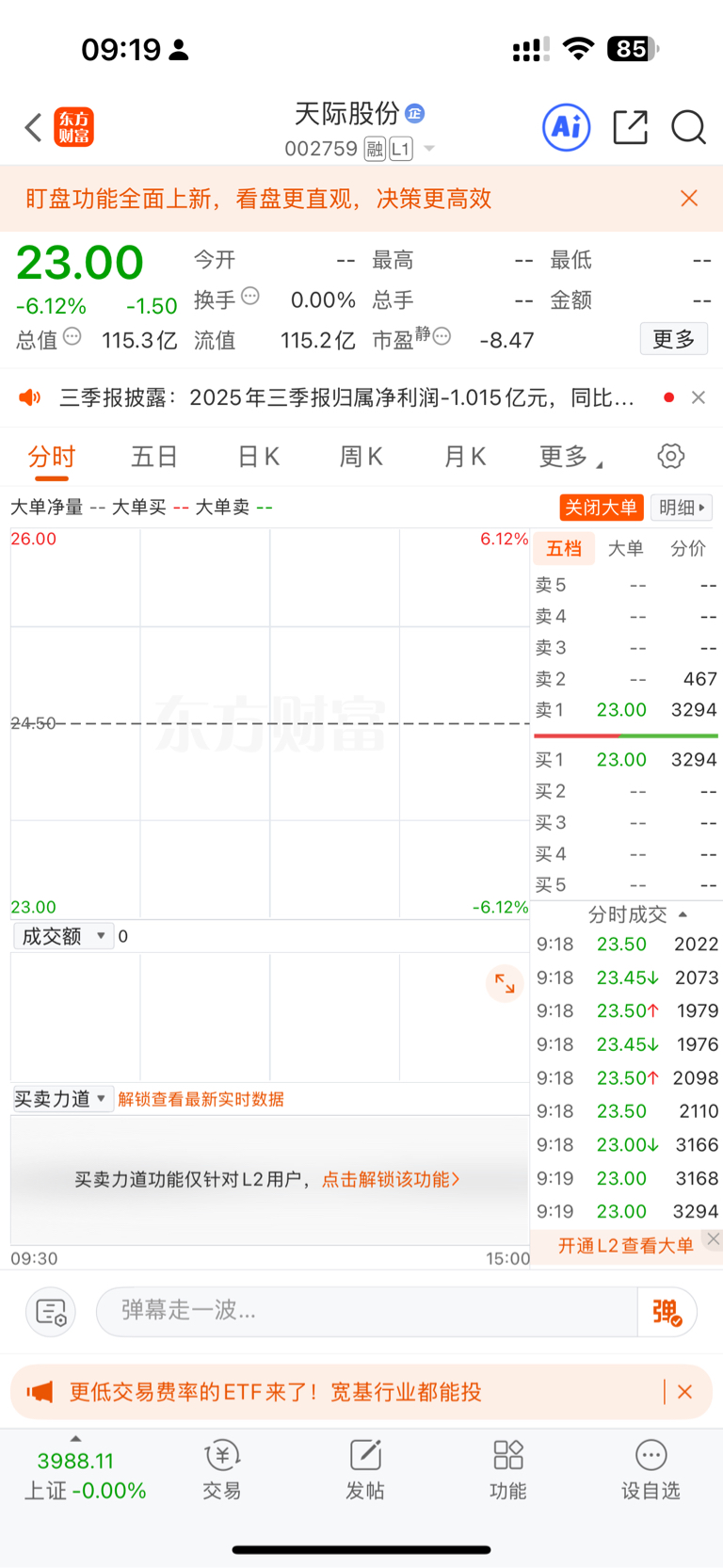Tap the 设自选 bottom icon
The height and width of the screenshot is (1568, 723).
pos(651,1470)
